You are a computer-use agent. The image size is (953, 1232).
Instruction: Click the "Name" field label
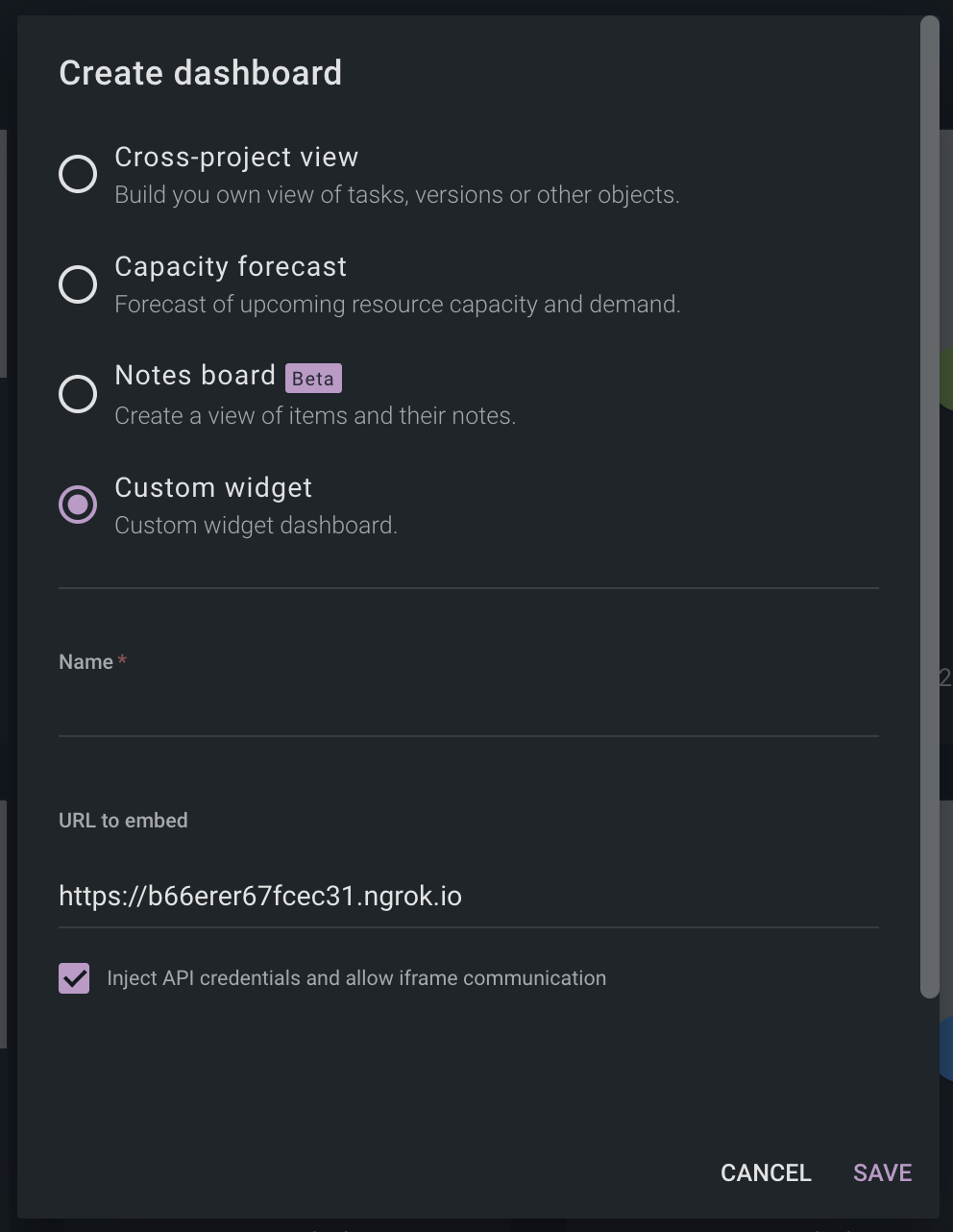[x=86, y=662]
